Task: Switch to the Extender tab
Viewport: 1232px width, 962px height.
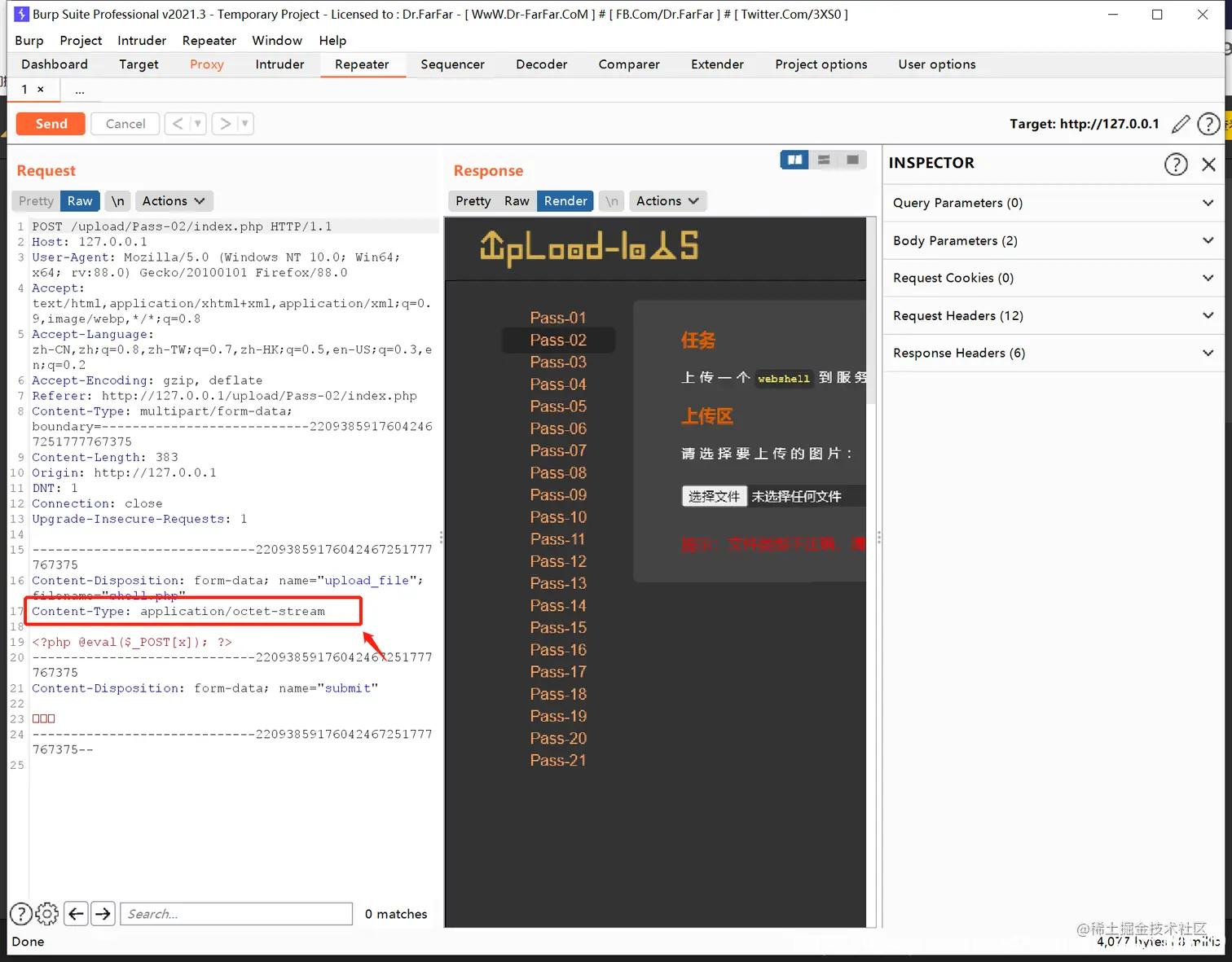Action: tap(717, 64)
